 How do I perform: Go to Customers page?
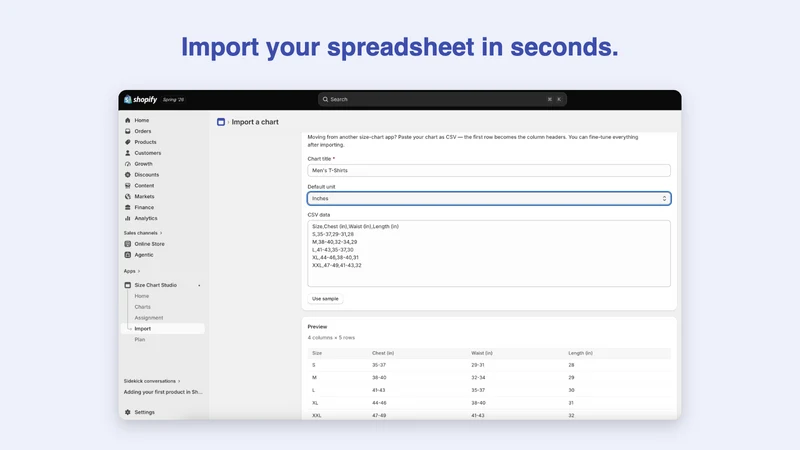point(147,153)
